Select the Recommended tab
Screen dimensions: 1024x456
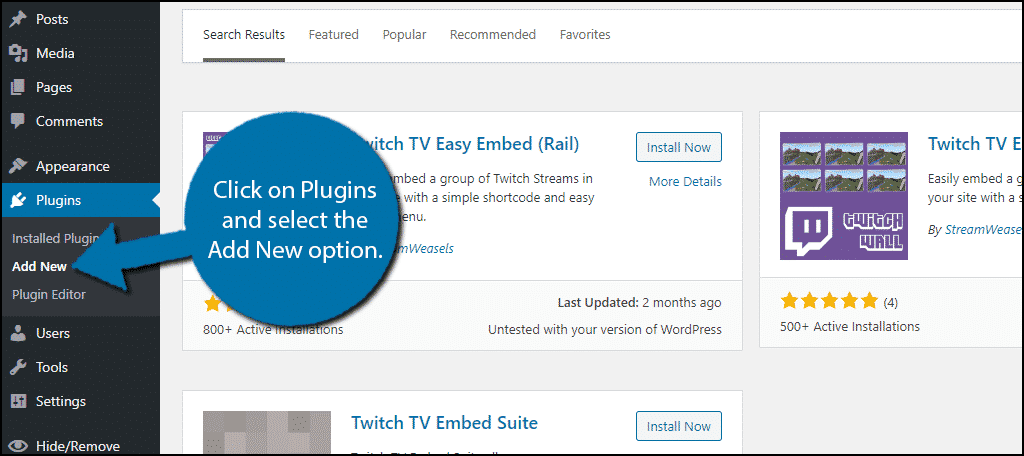493,35
